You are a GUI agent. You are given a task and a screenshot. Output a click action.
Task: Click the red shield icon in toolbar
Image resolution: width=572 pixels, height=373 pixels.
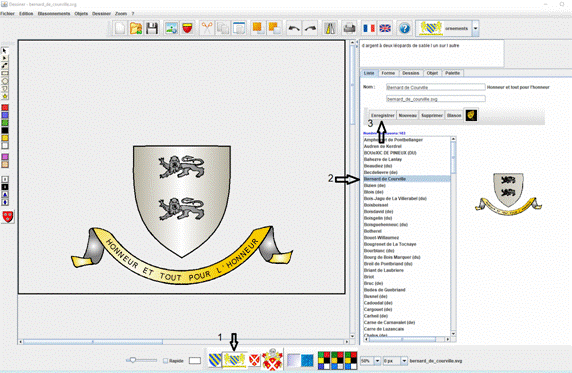tap(187, 28)
